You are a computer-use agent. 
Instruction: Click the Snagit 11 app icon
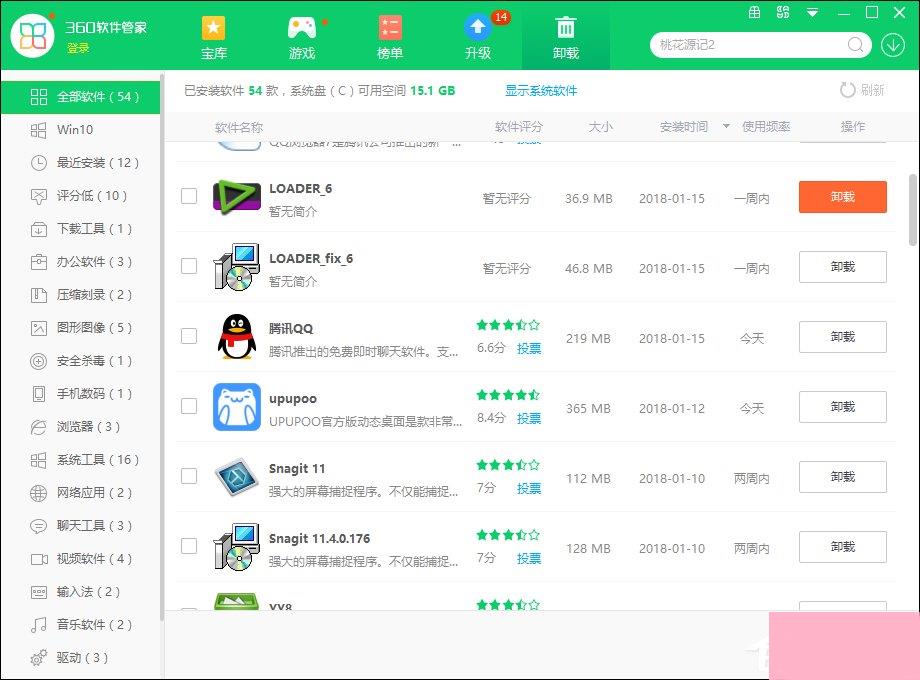(236, 476)
